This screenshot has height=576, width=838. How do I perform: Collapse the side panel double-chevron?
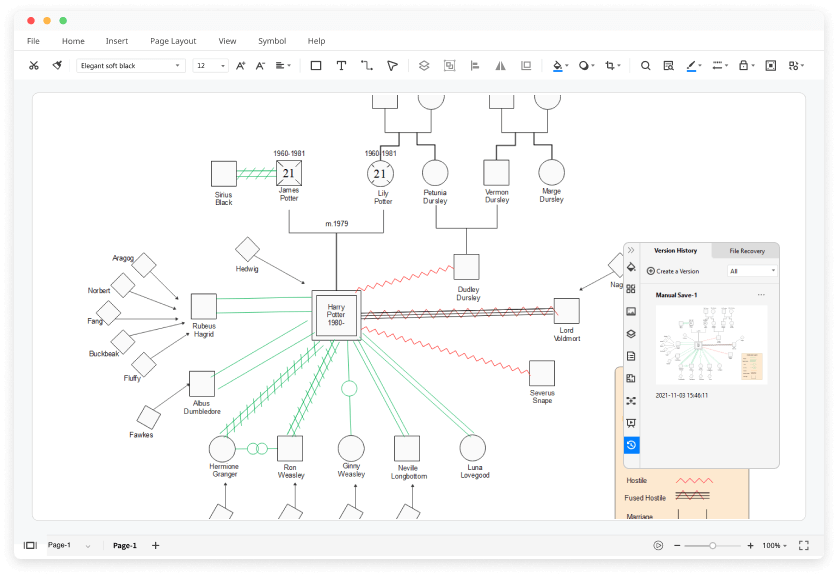pyautogui.click(x=631, y=250)
